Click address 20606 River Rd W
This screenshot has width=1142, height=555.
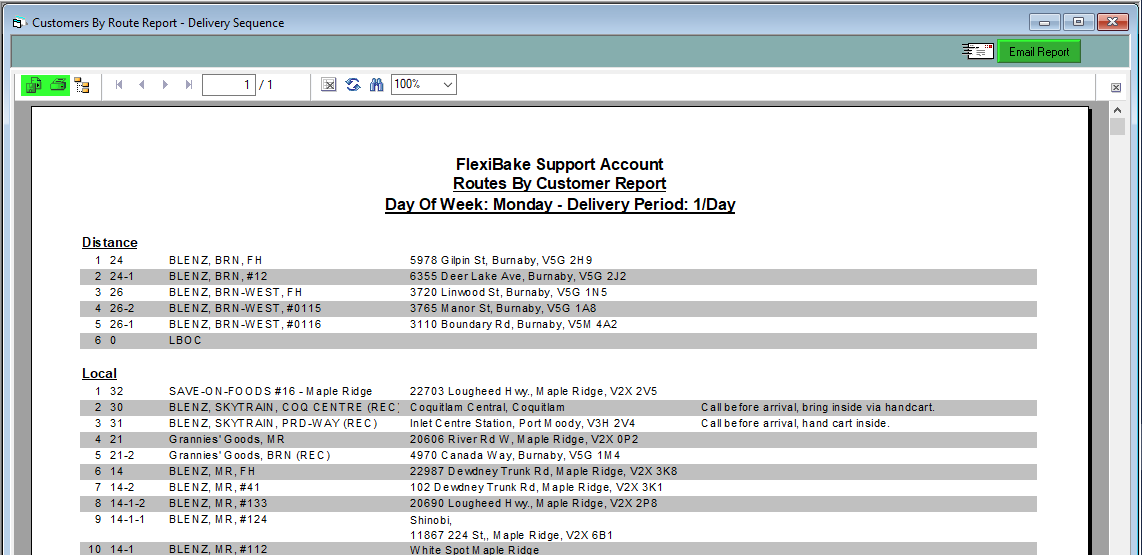pos(525,439)
